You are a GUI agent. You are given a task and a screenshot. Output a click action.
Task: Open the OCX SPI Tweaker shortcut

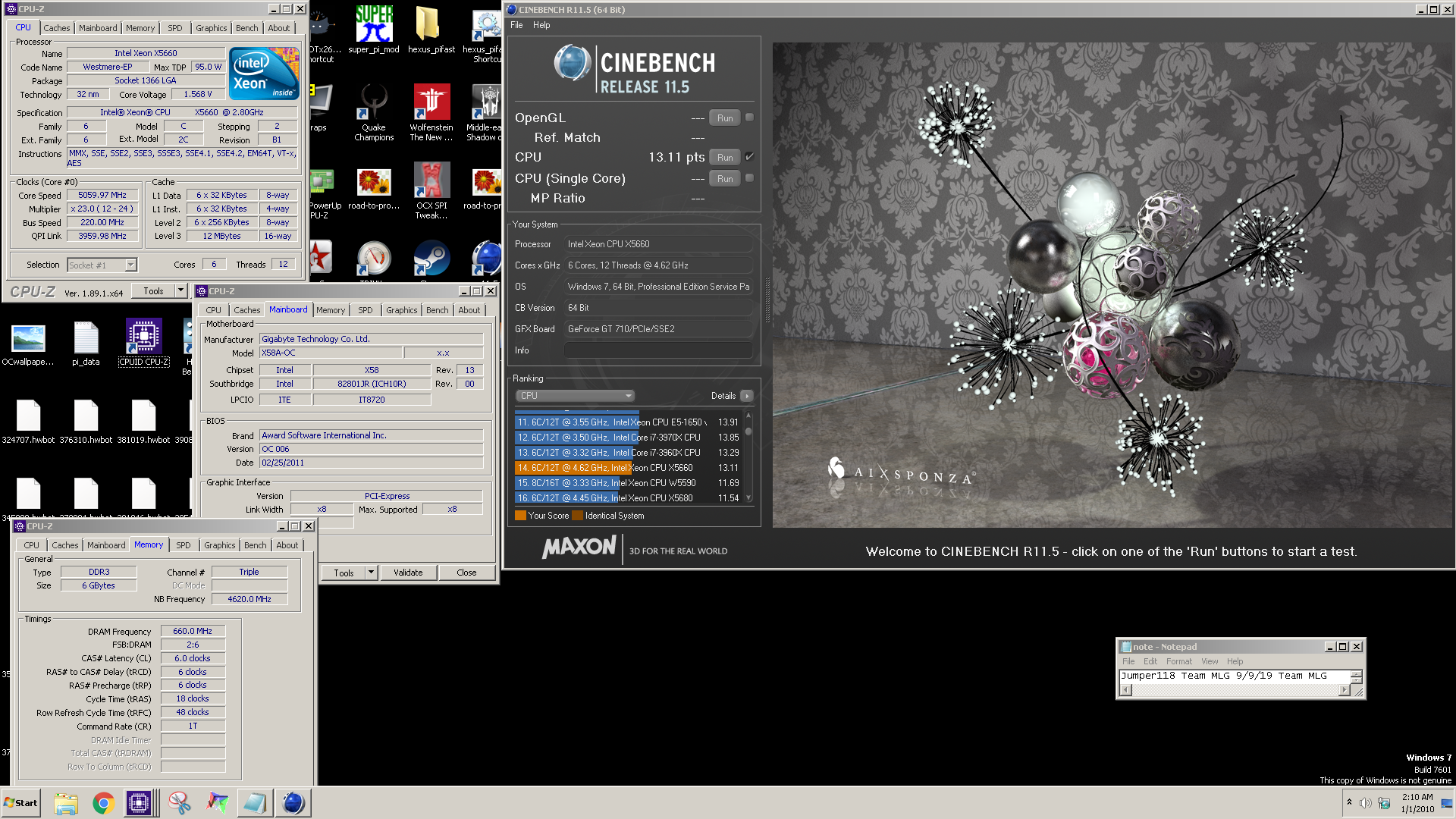tap(431, 191)
